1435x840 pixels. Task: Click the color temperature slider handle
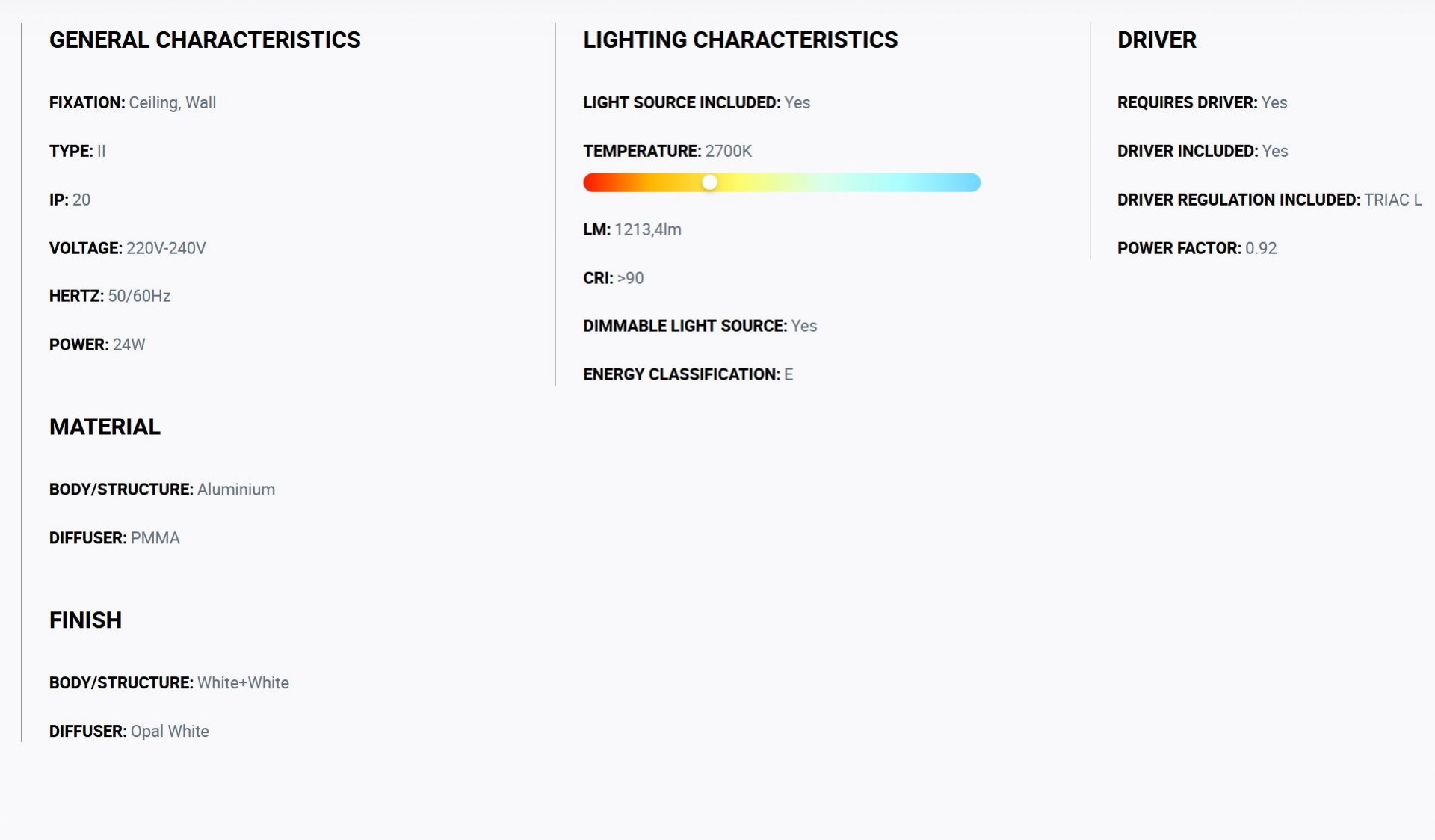click(709, 182)
